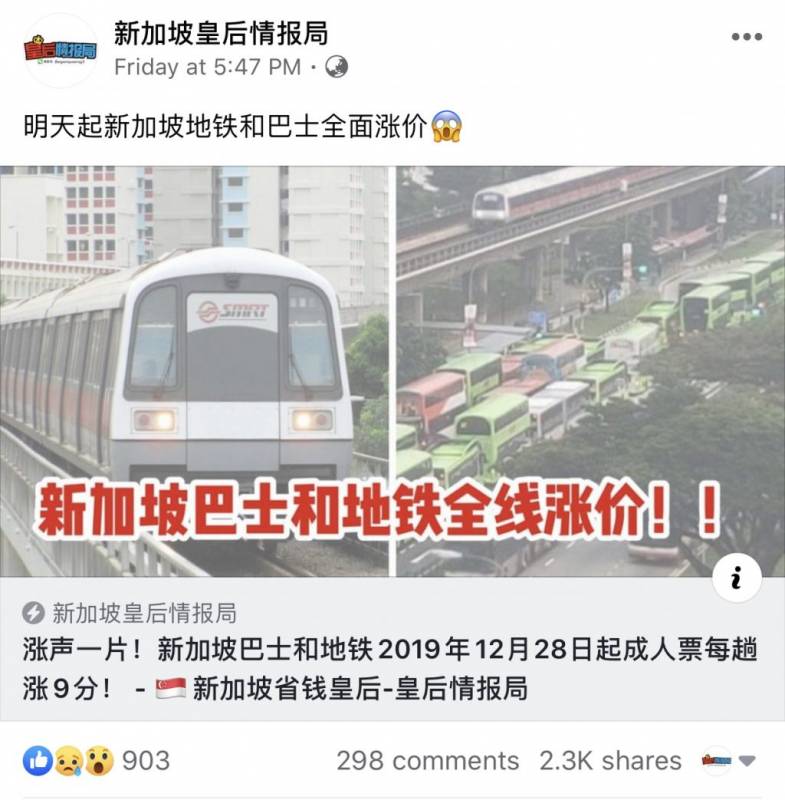View the 2.3K shares list

tap(610, 761)
